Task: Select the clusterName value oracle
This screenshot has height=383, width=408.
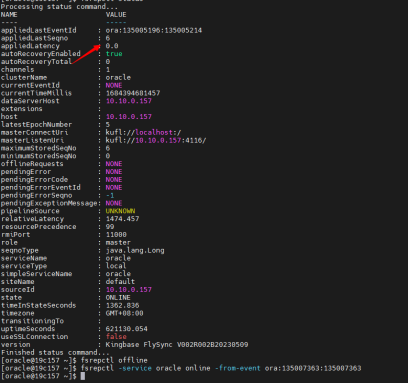Action: (118, 77)
